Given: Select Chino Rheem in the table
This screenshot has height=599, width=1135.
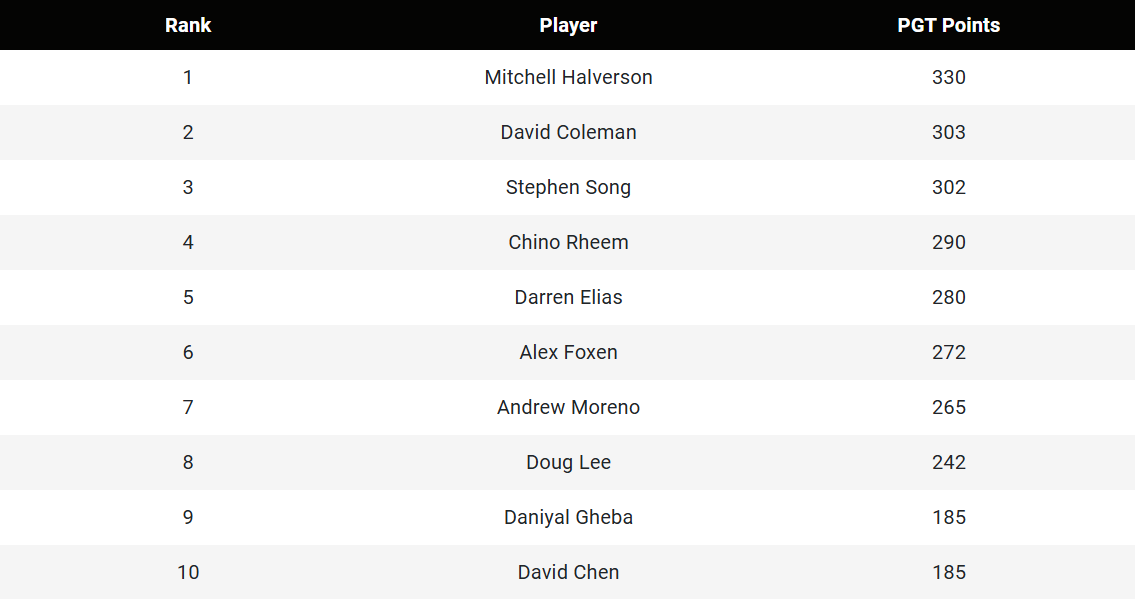Looking at the screenshot, I should pyautogui.click(x=568, y=242).
